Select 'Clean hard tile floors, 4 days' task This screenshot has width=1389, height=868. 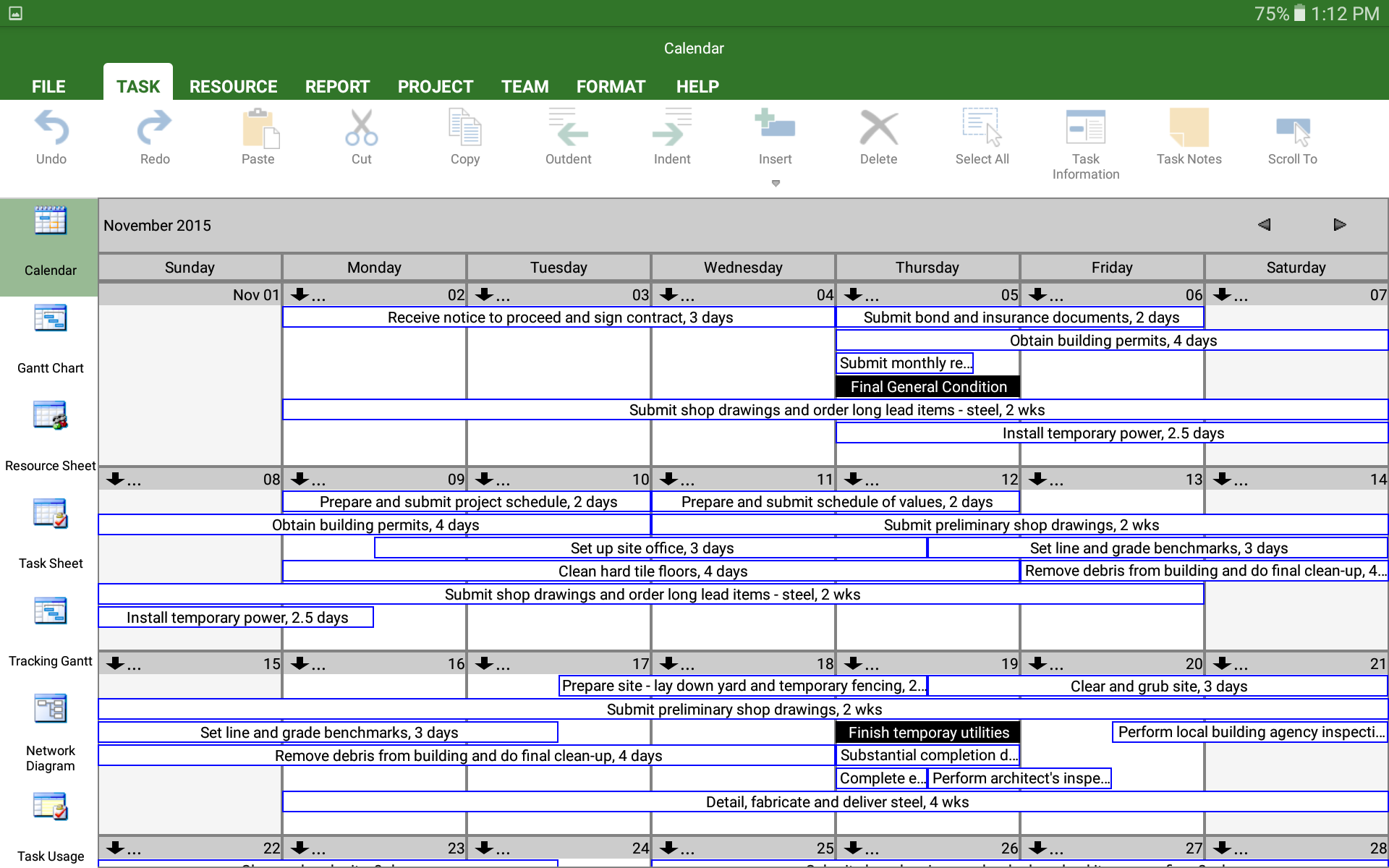coord(651,571)
